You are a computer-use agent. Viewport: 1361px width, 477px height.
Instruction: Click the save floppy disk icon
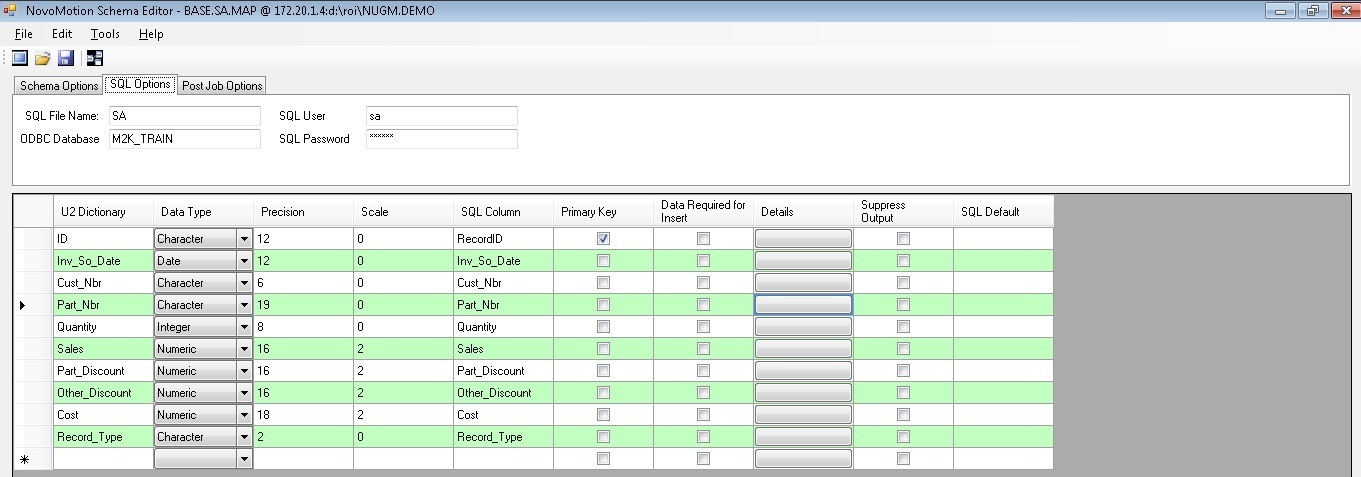point(65,58)
